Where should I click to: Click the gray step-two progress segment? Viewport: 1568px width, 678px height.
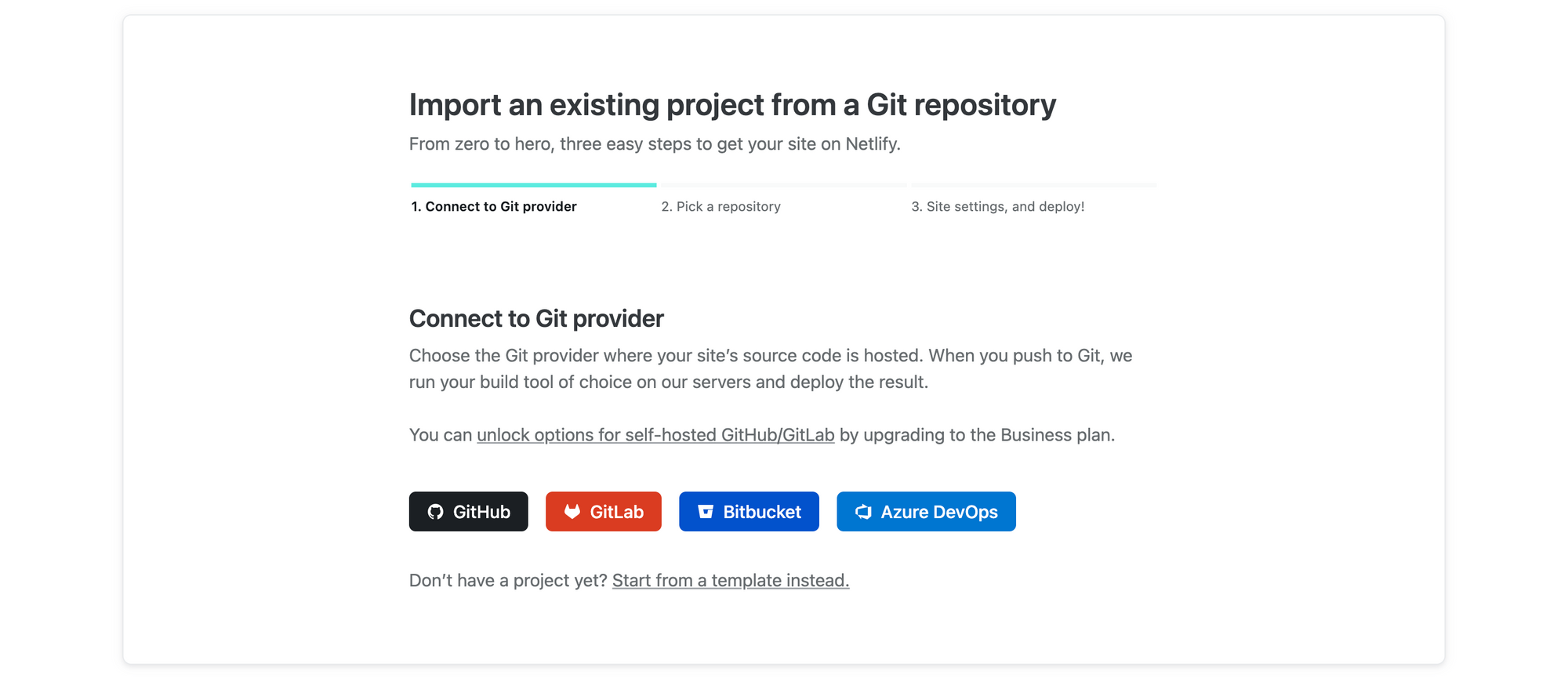784,185
